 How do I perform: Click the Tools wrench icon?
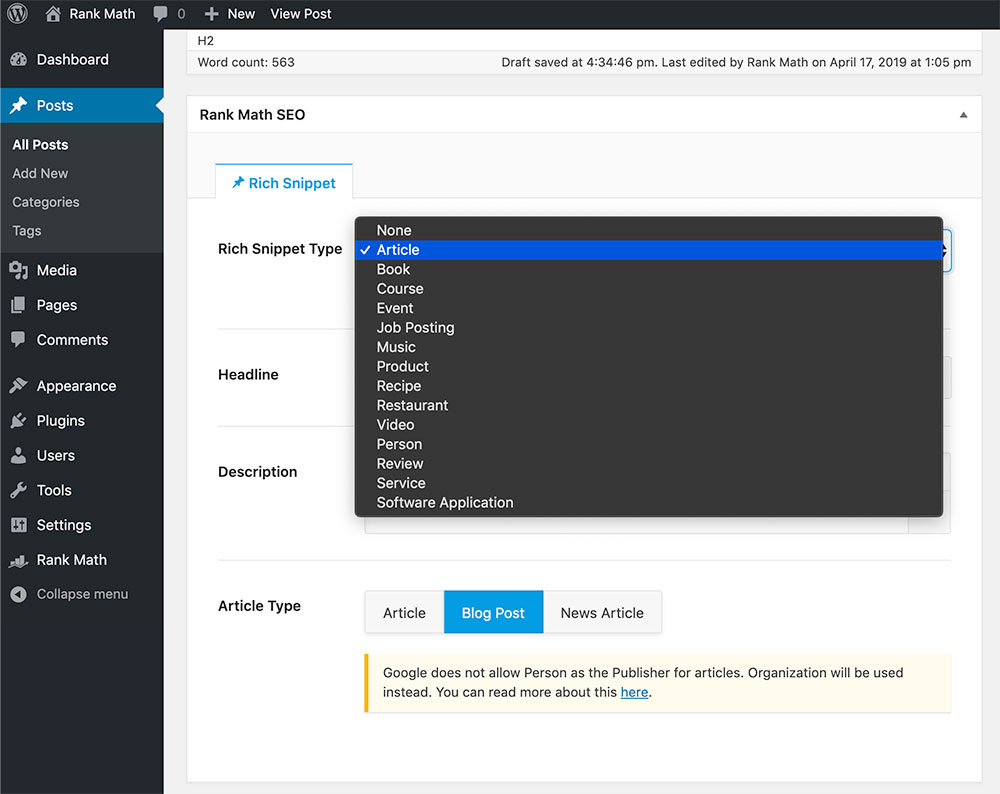pos(19,490)
